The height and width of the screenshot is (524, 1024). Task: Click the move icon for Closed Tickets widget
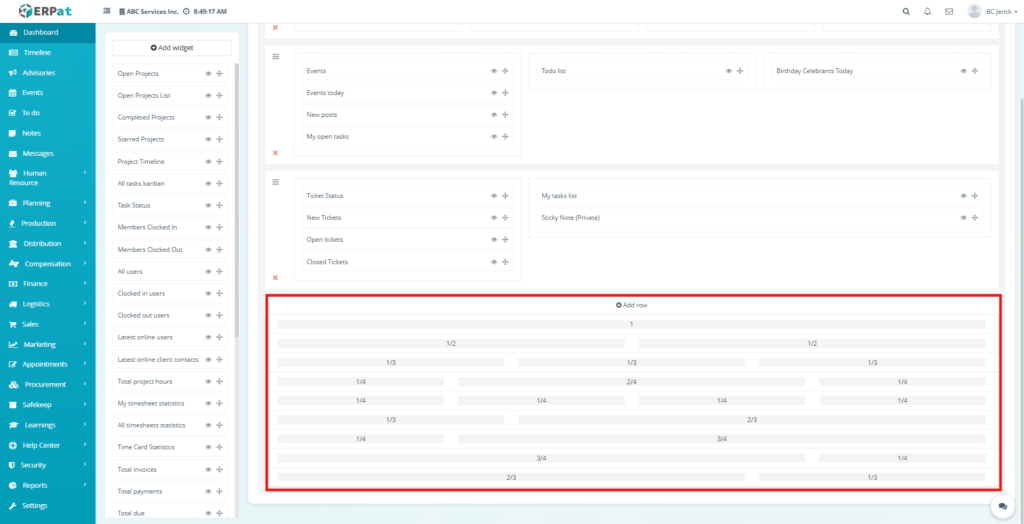coord(505,261)
